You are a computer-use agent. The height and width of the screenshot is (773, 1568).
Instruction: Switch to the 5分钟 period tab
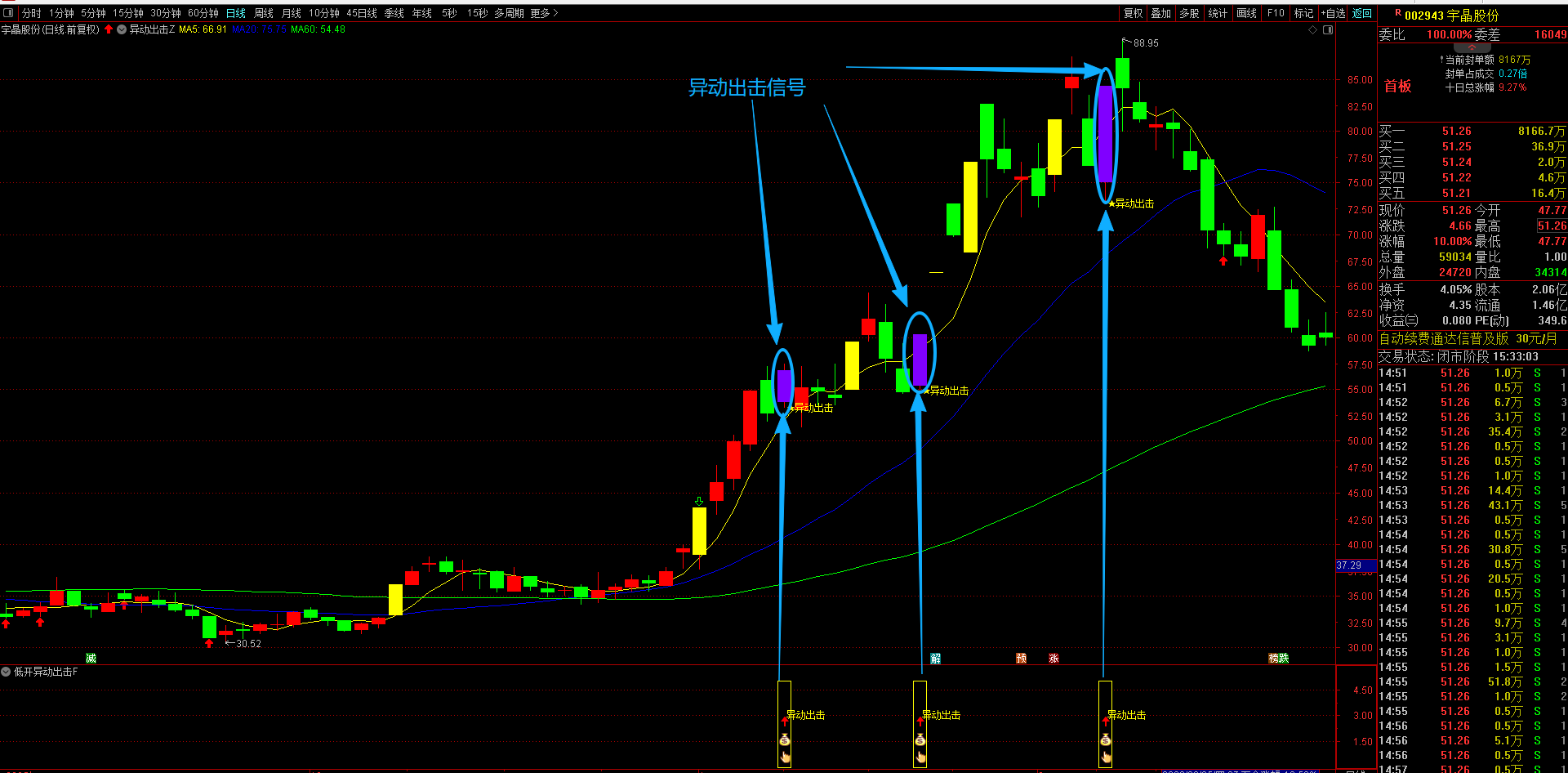(x=93, y=13)
